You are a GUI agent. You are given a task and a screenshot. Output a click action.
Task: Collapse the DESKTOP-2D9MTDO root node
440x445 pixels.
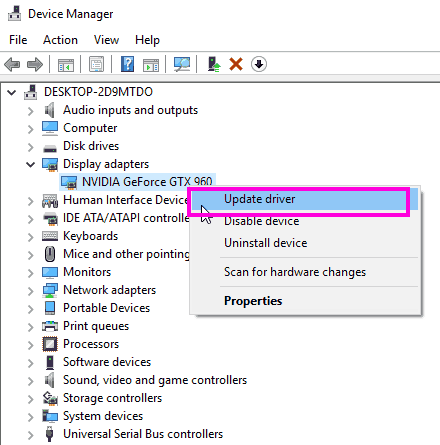coord(12,92)
